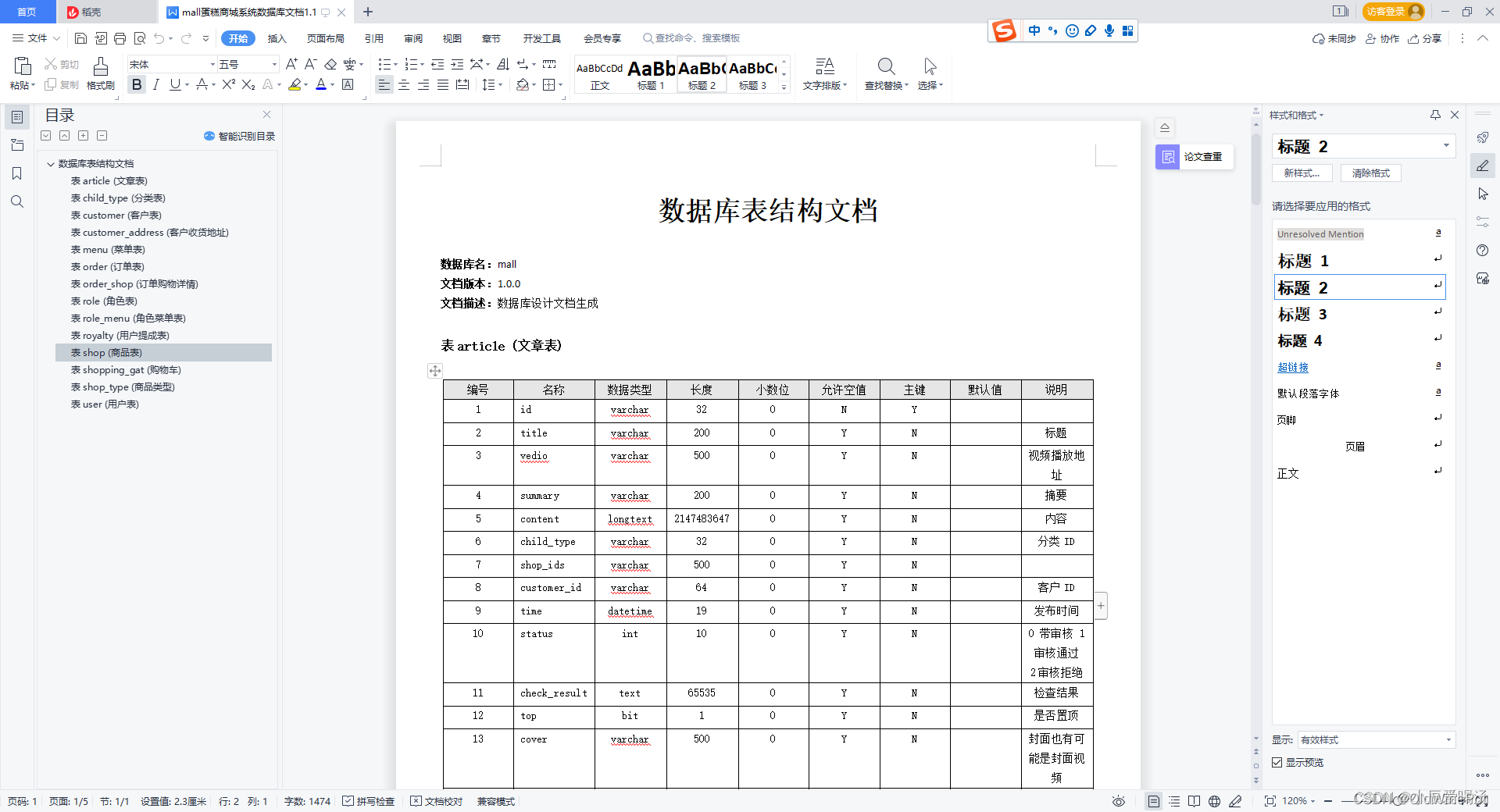Viewport: 1500px width, 812px height.
Task: Click the font color red A button
Action: [x=321, y=84]
